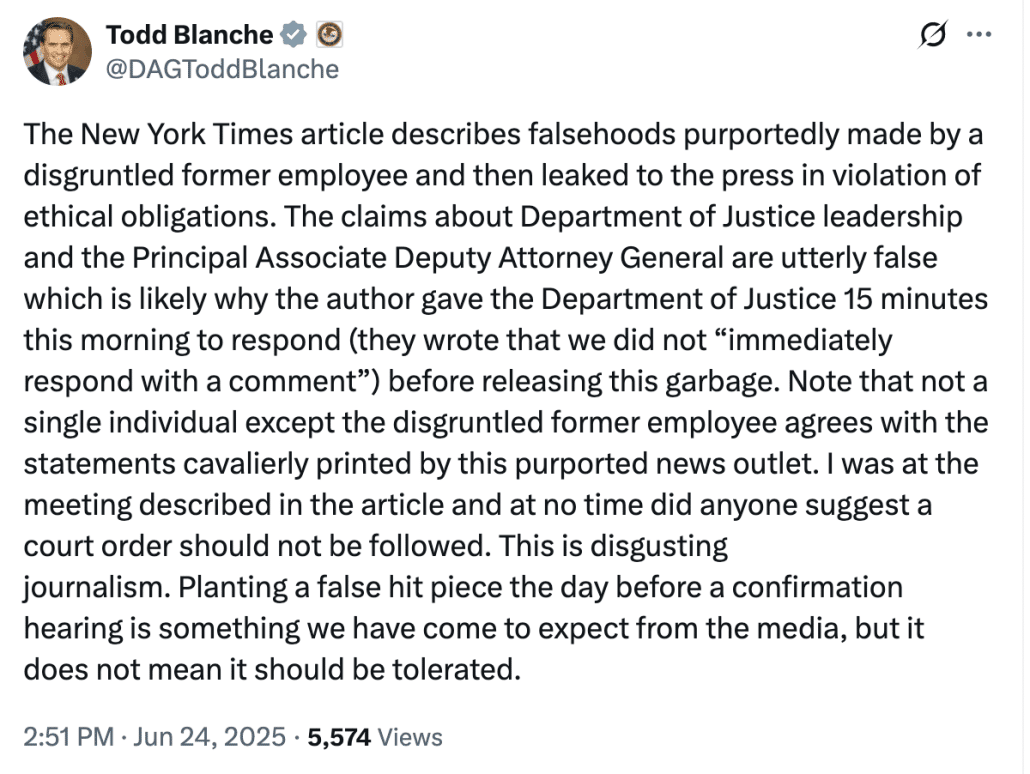Viewport: 1030px width, 774px height.
Task: Click the 5,574 view count number
Action: [340, 738]
